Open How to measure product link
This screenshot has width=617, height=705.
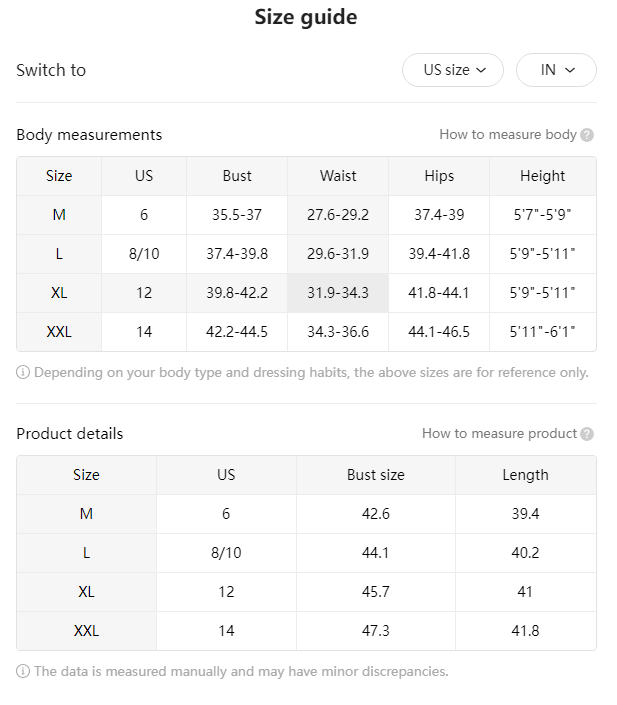tap(499, 433)
